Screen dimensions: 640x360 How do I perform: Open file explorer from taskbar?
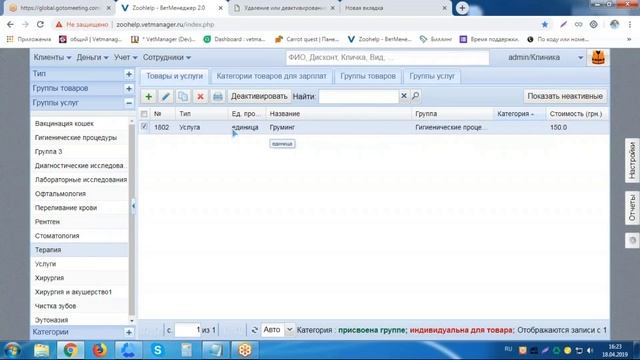pos(41,350)
